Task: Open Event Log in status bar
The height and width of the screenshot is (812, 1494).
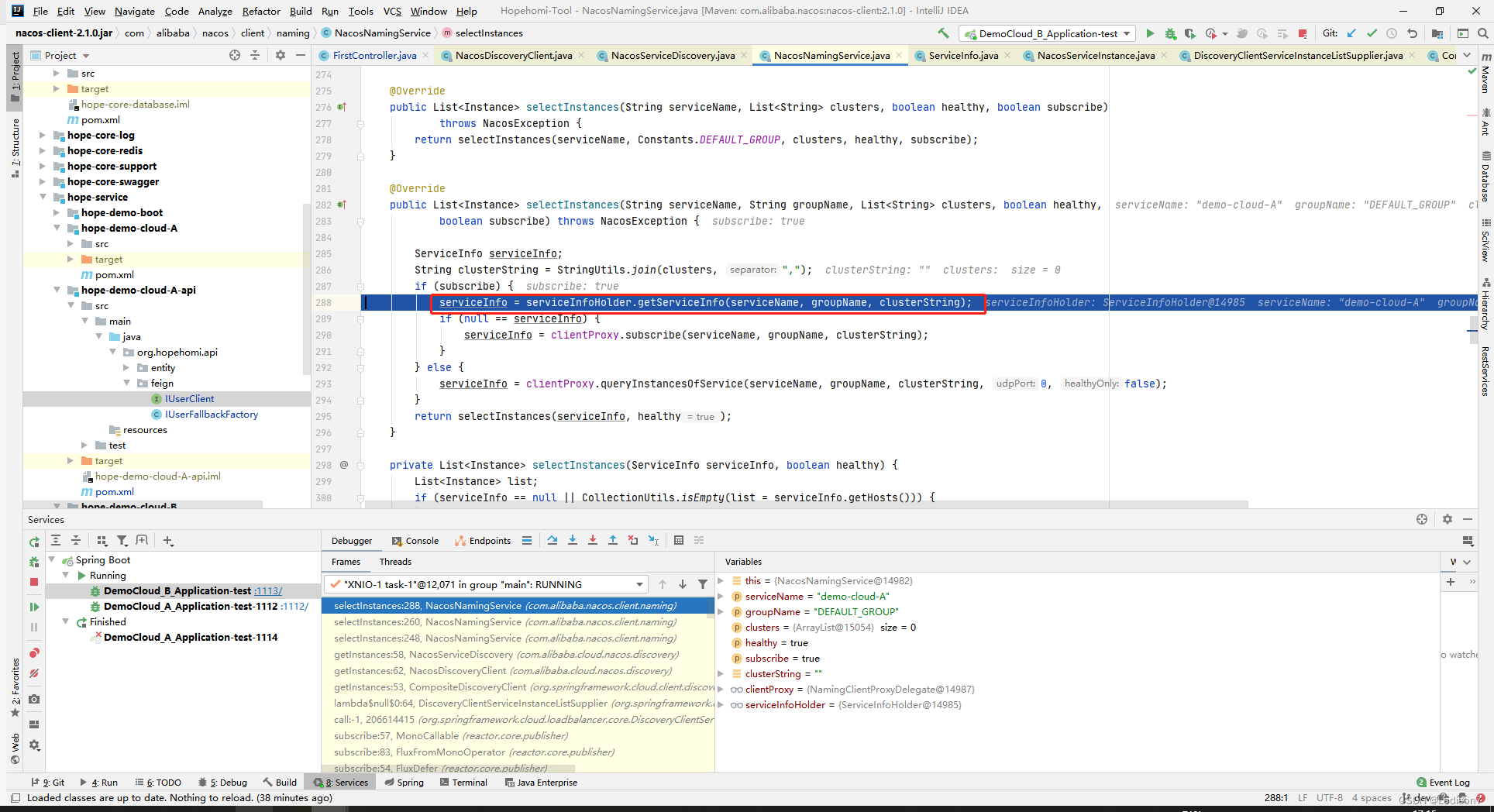Action: tap(1443, 783)
